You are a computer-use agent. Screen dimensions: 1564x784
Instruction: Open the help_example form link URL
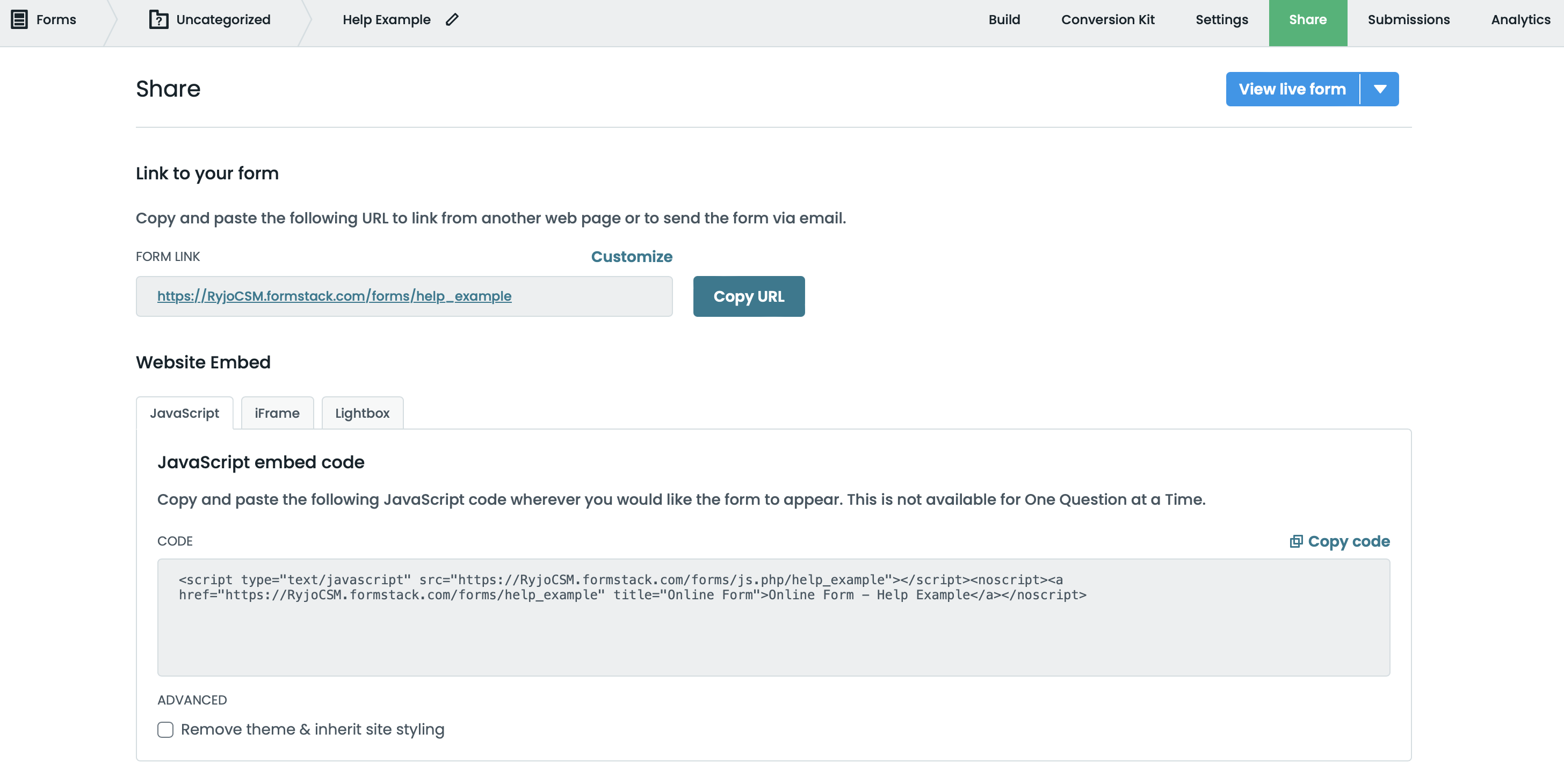point(335,296)
